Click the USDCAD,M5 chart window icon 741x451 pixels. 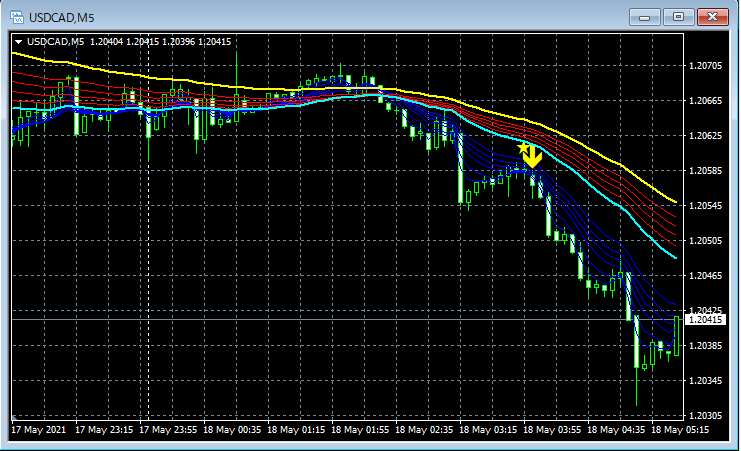(17, 17)
